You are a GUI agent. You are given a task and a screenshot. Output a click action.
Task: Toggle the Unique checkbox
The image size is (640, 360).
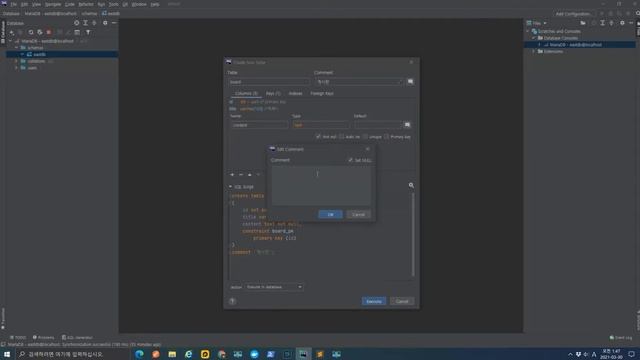(x=365, y=136)
